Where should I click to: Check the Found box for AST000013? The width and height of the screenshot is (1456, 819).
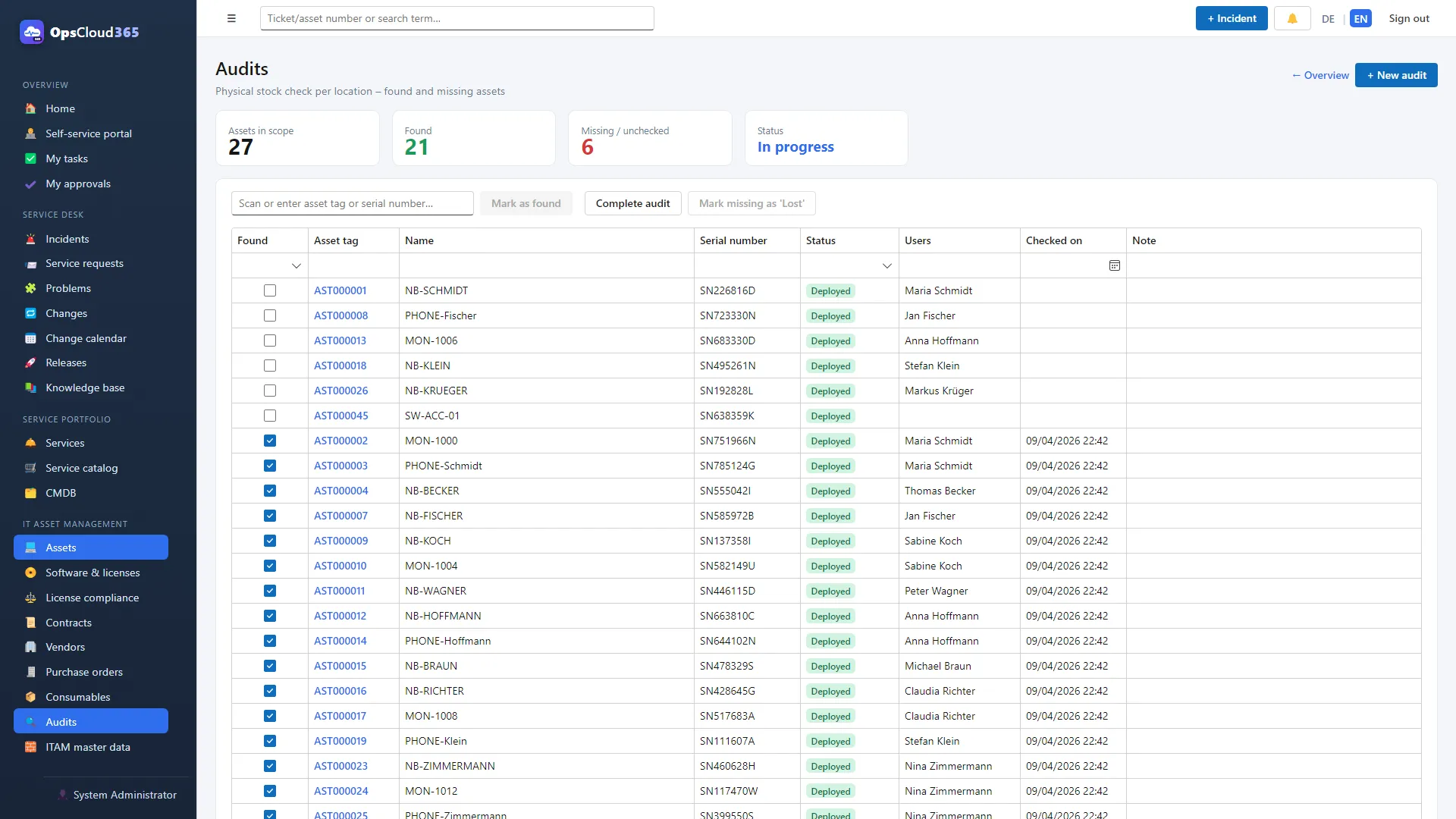pos(270,340)
